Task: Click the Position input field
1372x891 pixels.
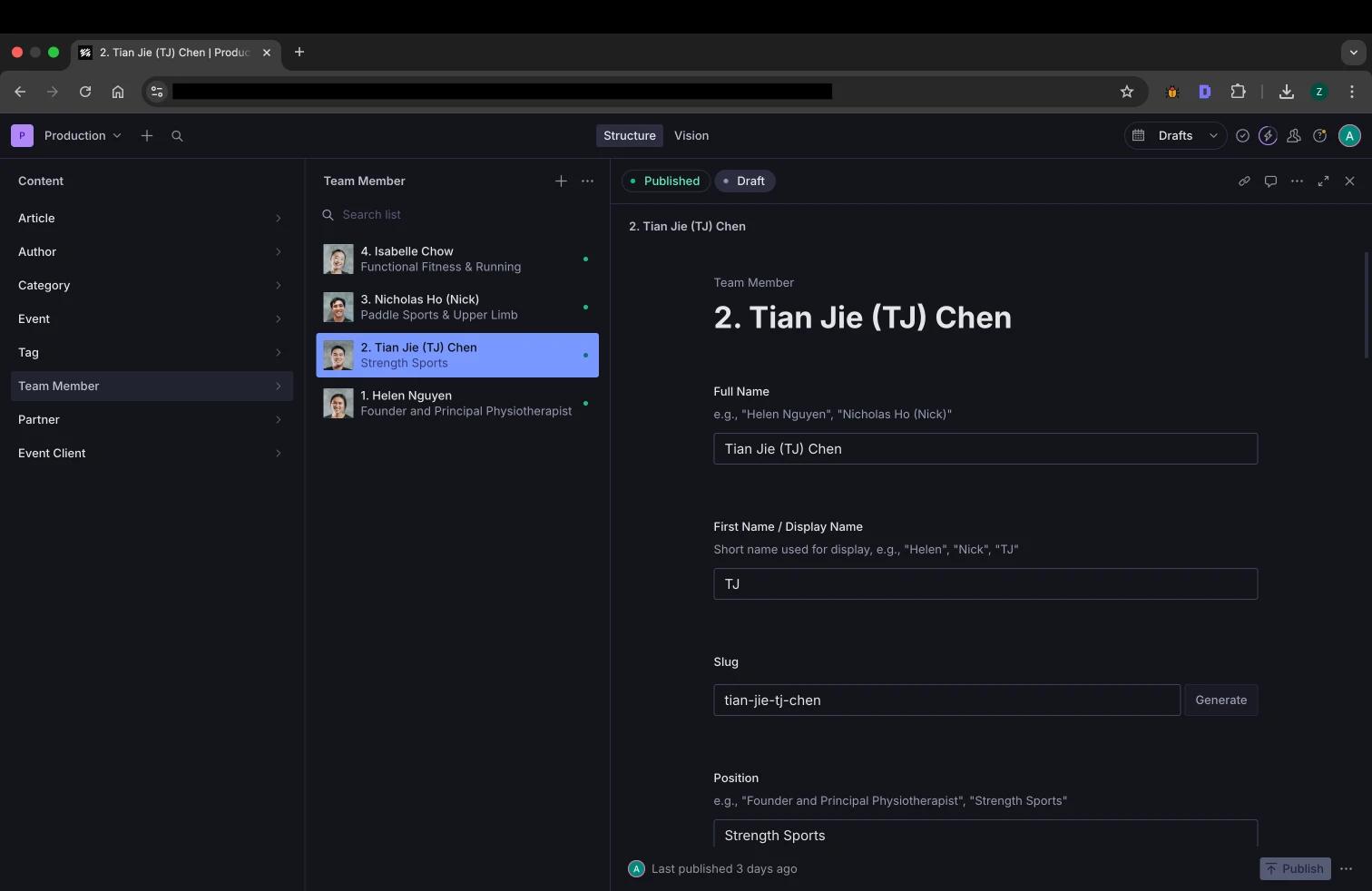Action: click(x=985, y=834)
